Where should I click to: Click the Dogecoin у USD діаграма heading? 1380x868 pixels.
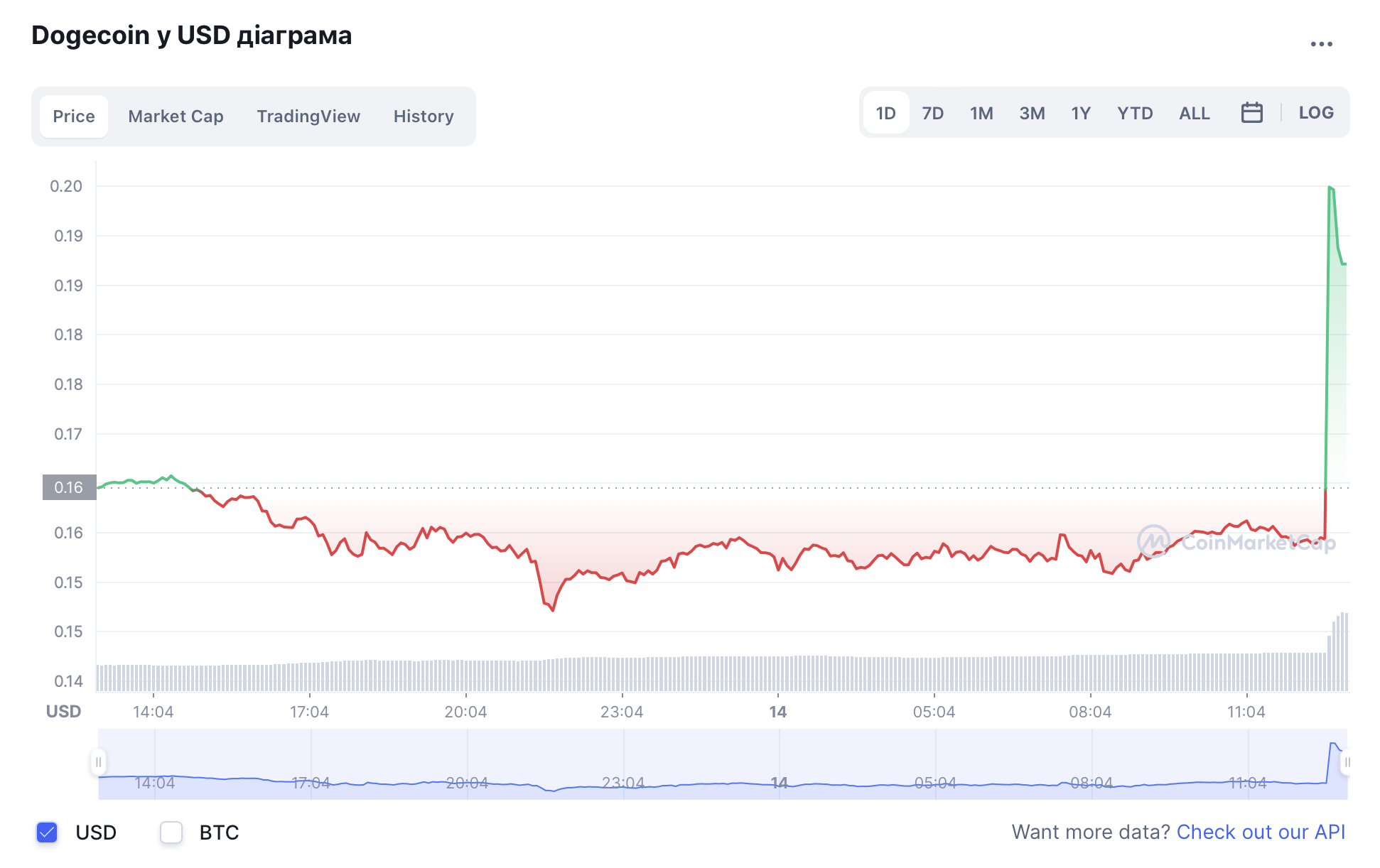[x=192, y=36]
